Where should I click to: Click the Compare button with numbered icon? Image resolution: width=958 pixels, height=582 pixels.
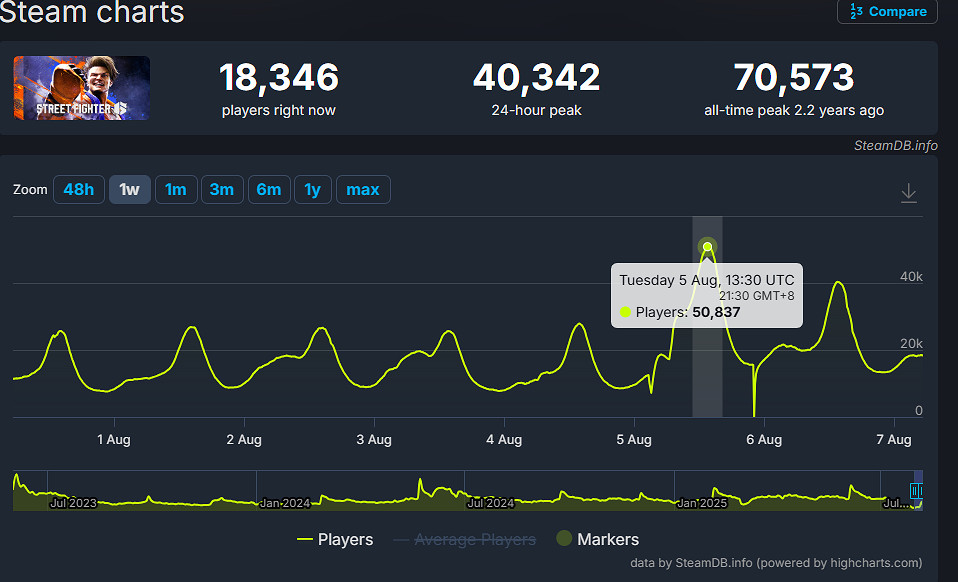(x=887, y=12)
